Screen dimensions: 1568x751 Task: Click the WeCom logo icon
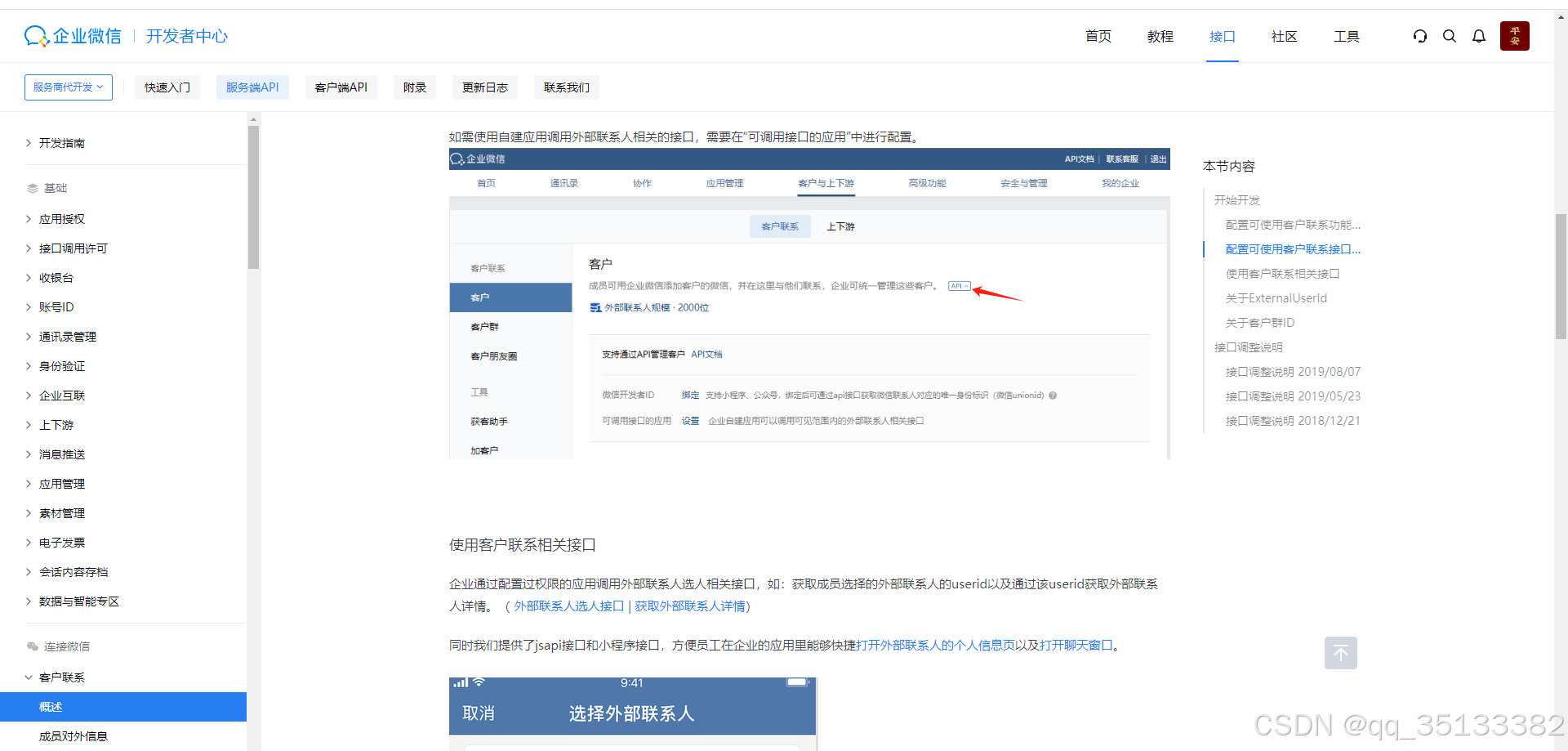[37, 36]
